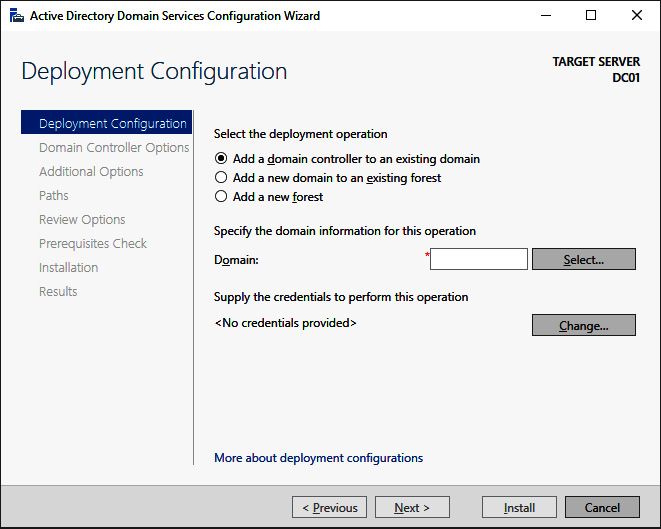
Task: Minimize the wizard window
Action: 546,16
